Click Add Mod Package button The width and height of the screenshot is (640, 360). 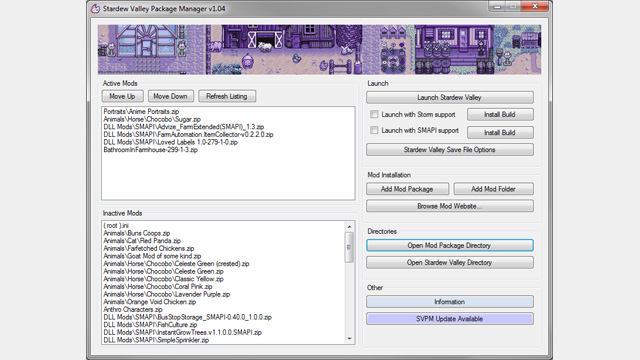[x=407, y=189]
